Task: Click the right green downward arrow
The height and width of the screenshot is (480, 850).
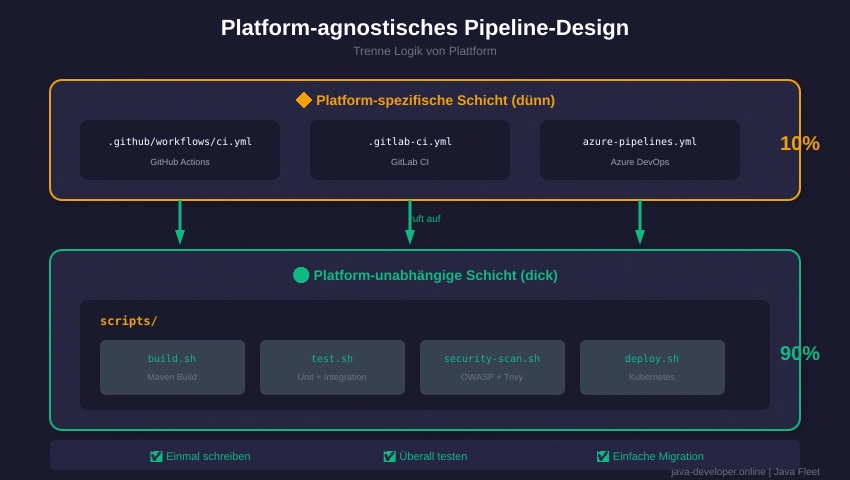Action: [x=640, y=222]
